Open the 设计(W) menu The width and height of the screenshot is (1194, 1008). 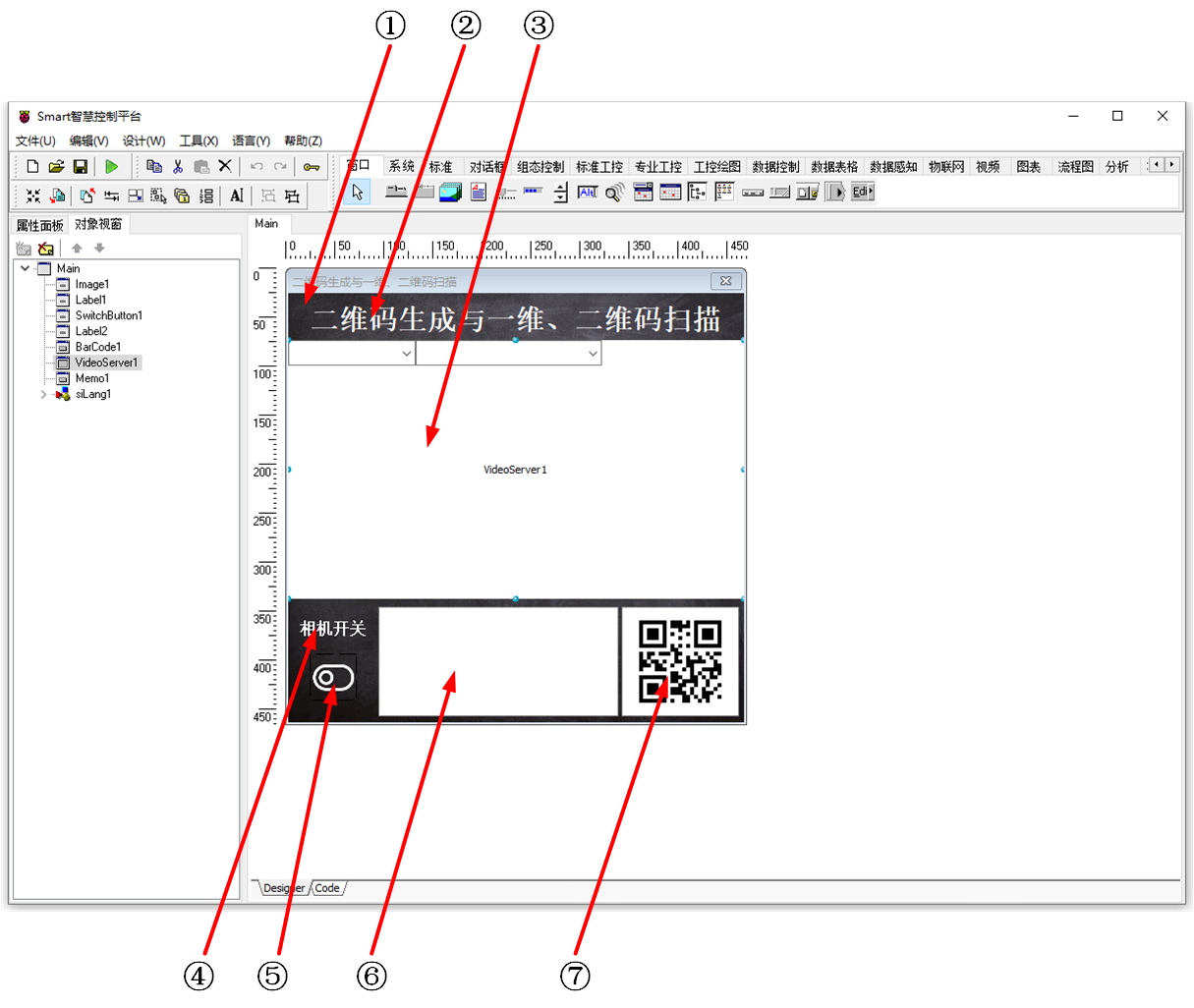(x=143, y=141)
